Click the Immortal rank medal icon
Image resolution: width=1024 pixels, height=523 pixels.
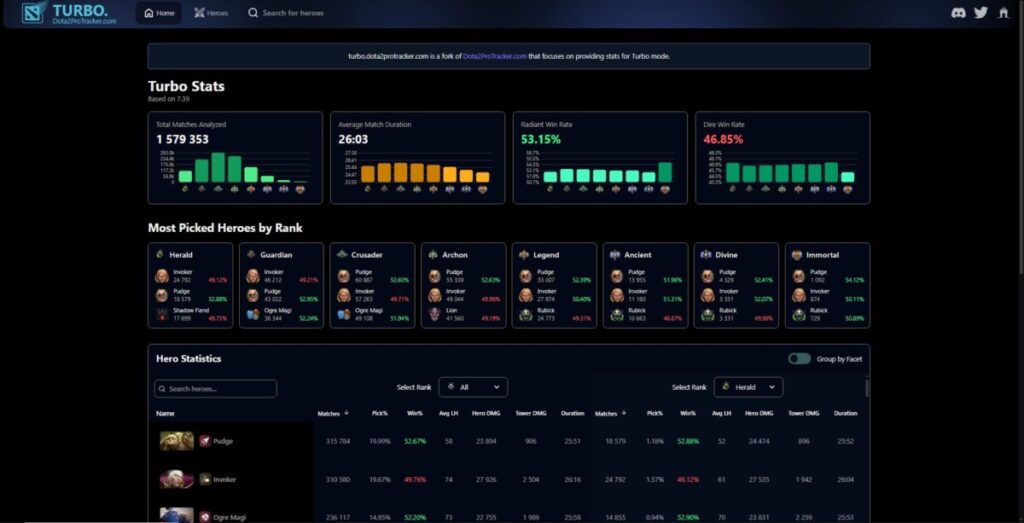click(x=797, y=255)
